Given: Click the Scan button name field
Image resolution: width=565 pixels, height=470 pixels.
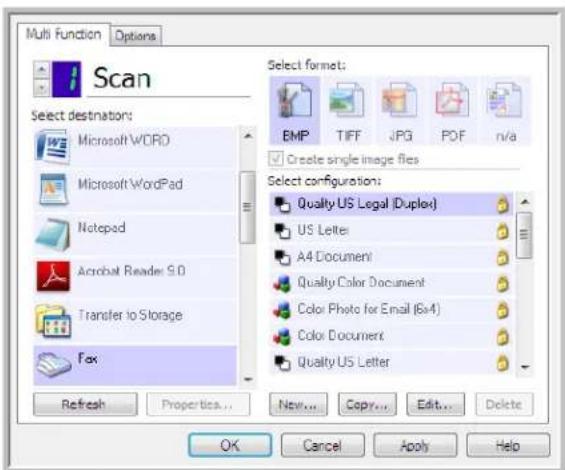Looking at the screenshot, I should pos(169,79).
